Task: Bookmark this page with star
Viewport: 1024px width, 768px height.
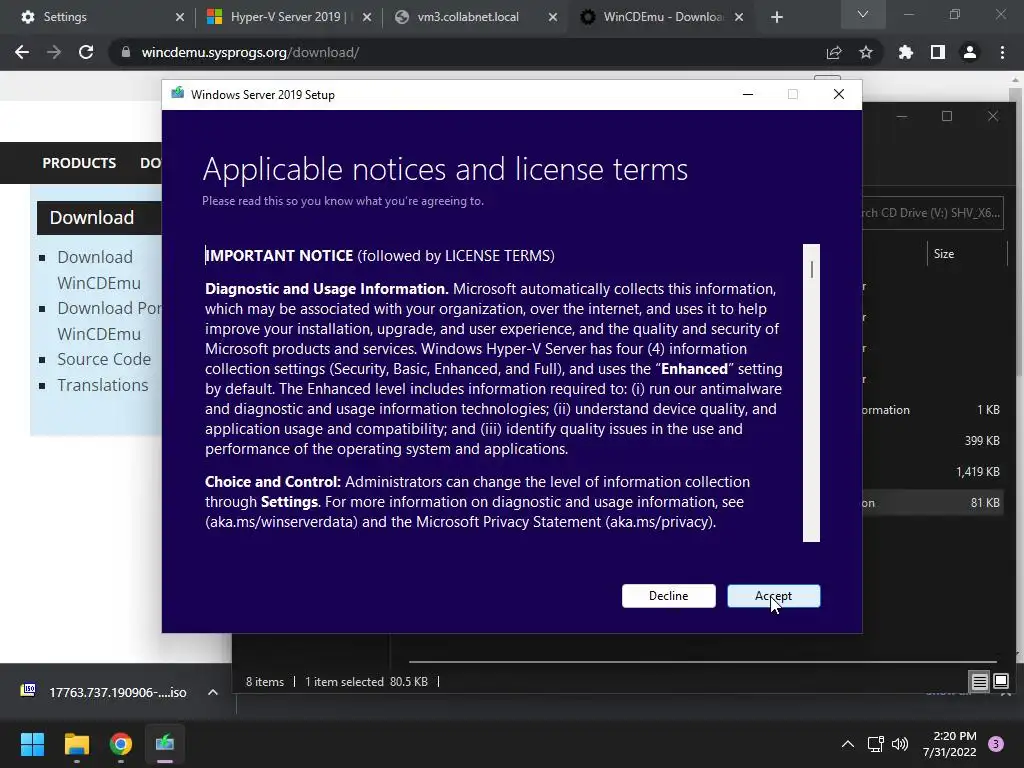Action: (x=866, y=52)
